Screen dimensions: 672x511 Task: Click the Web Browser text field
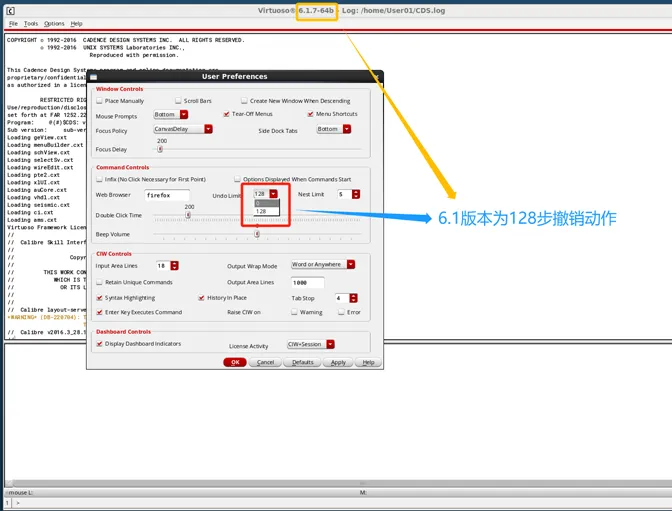[166, 195]
